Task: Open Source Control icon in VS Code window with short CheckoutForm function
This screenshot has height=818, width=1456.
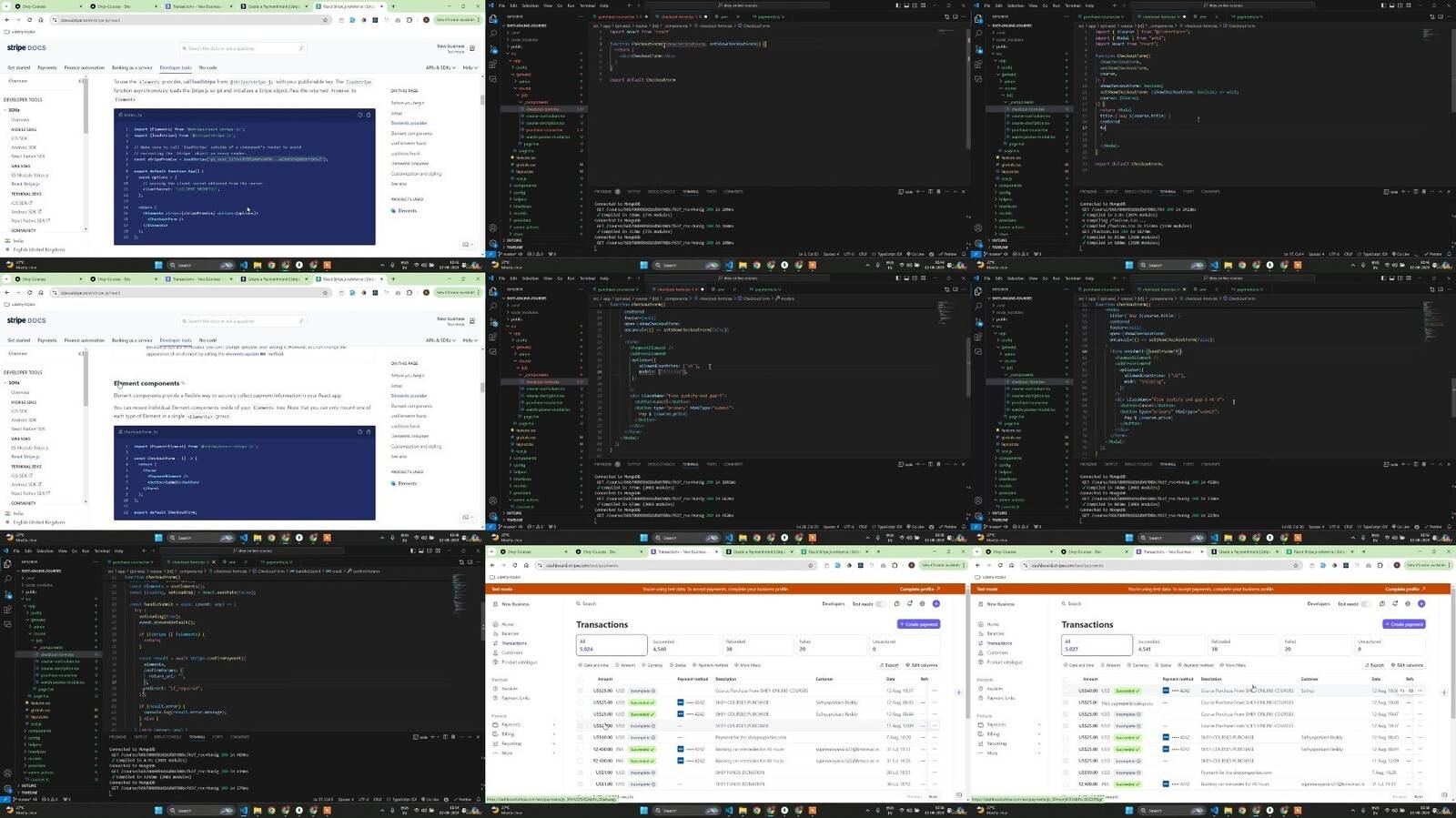Action: 493,49
